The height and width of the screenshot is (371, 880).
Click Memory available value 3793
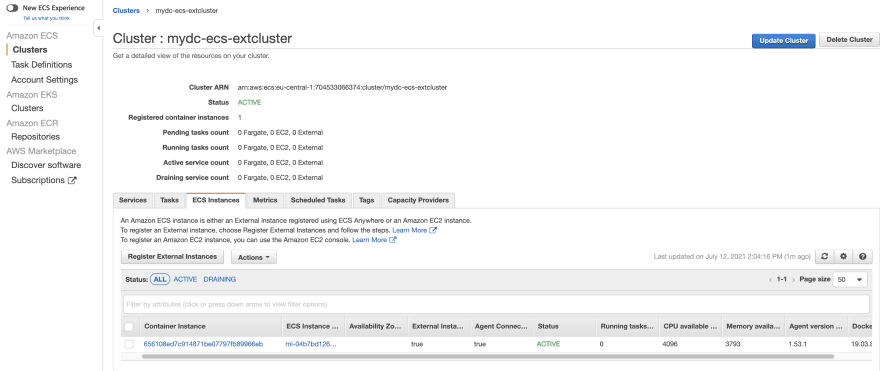tap(733, 344)
